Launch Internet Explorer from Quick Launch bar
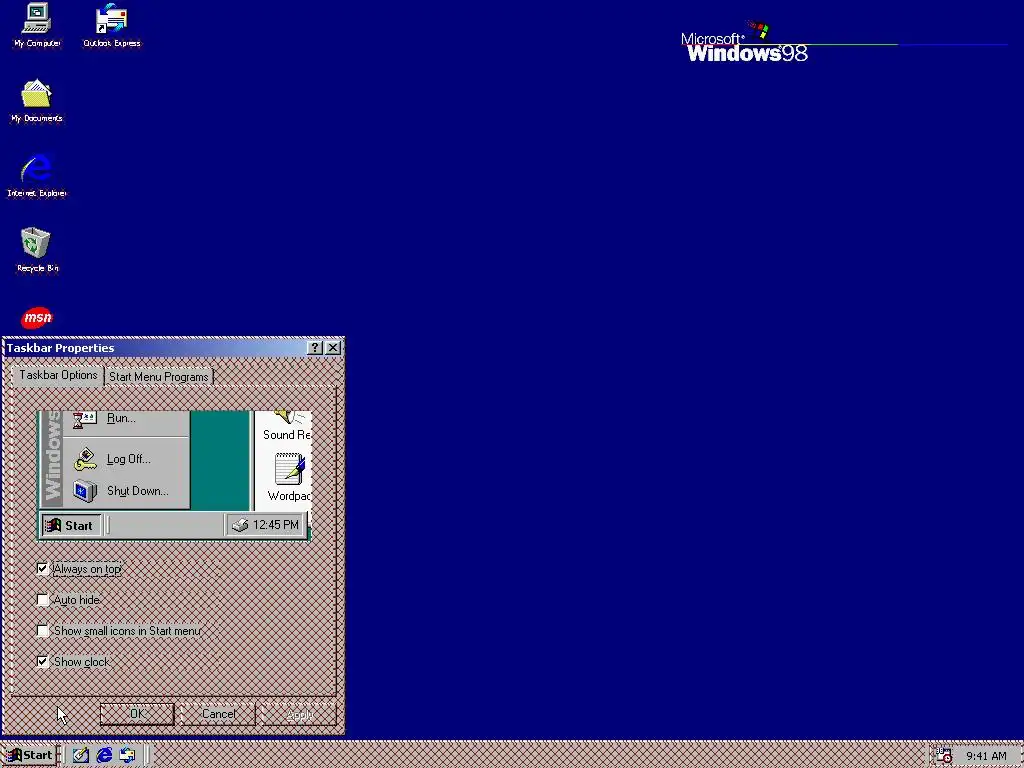This screenshot has height=768, width=1024. point(104,755)
